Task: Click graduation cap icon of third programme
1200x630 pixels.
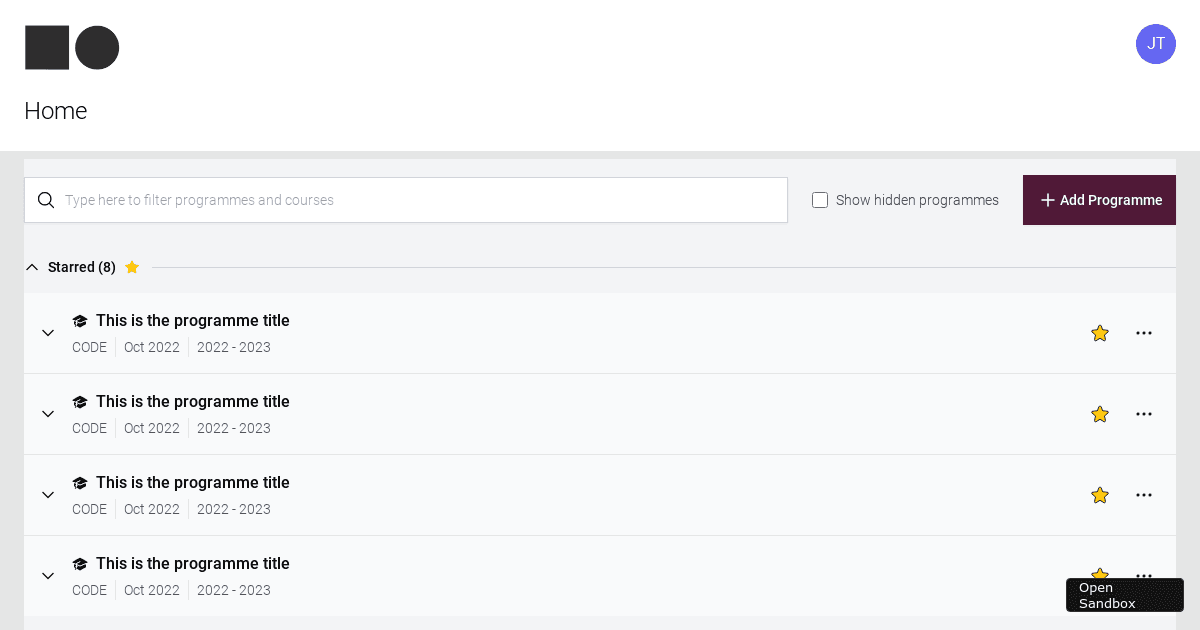Action: click(80, 483)
